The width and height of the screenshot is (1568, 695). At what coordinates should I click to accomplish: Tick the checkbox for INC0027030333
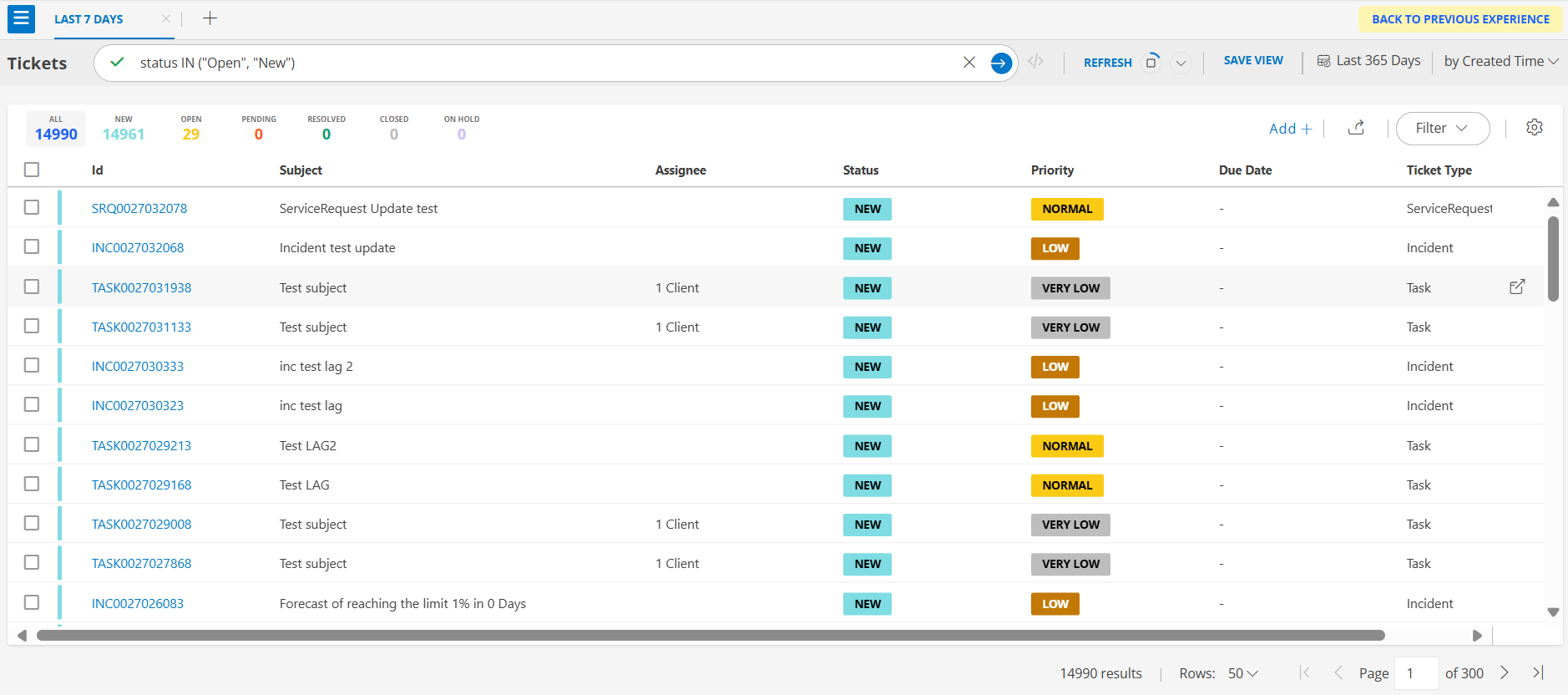(32, 365)
